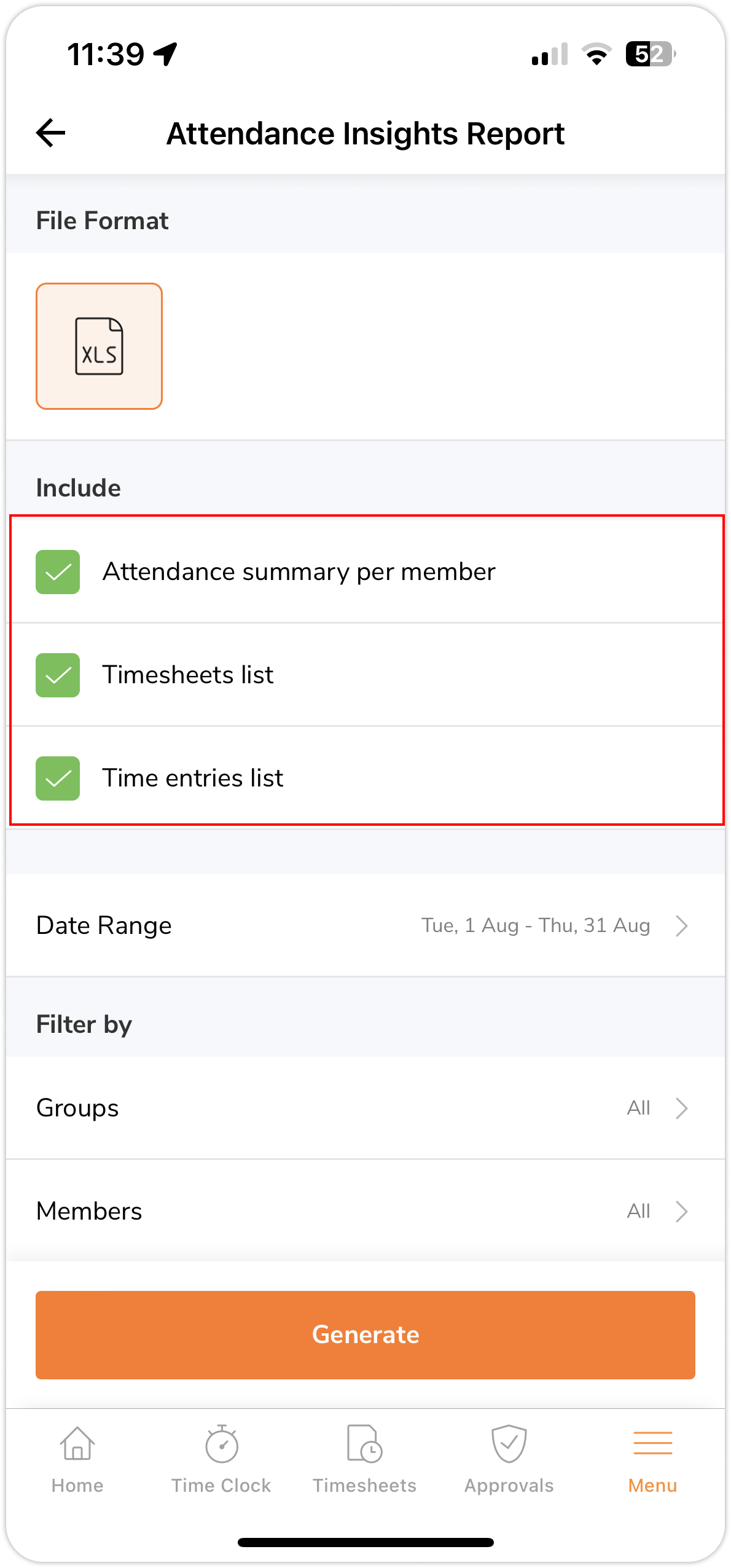This screenshot has height=1568, width=731.
Task: Tap the Generate button
Action: point(365,1335)
